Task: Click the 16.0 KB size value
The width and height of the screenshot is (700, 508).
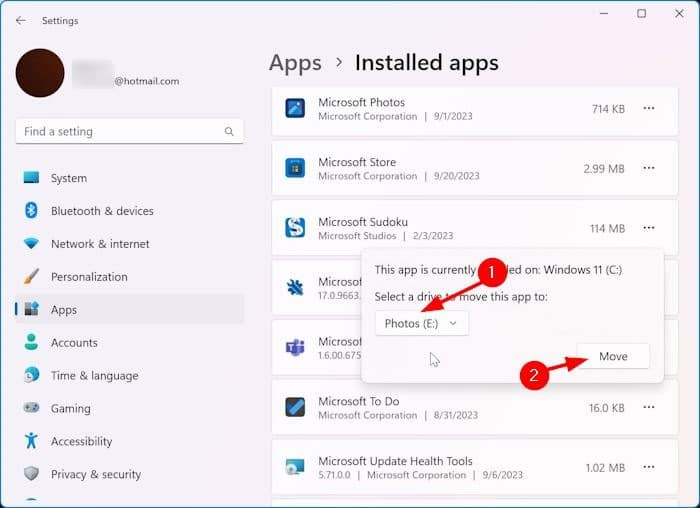Action: (x=606, y=408)
